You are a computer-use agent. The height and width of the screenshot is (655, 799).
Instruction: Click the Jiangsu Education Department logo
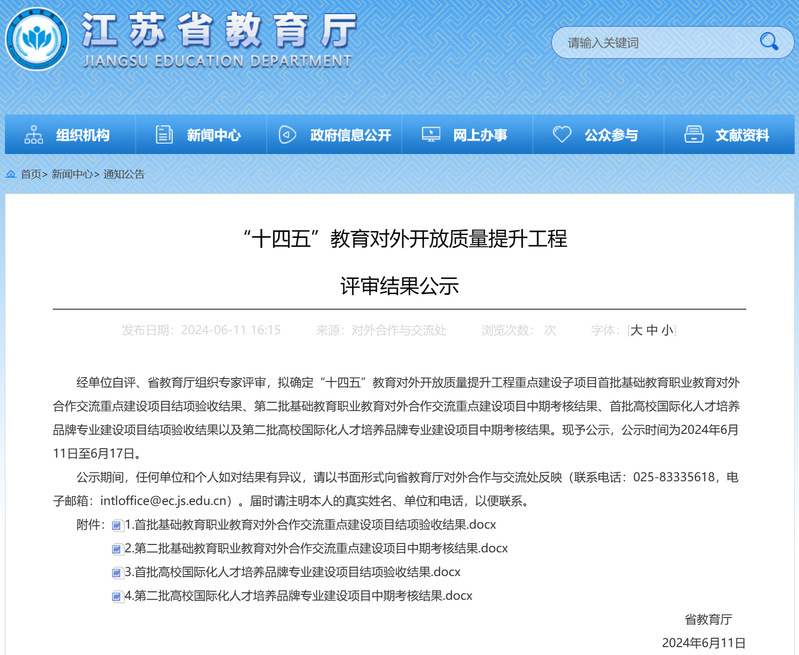tap(37, 40)
